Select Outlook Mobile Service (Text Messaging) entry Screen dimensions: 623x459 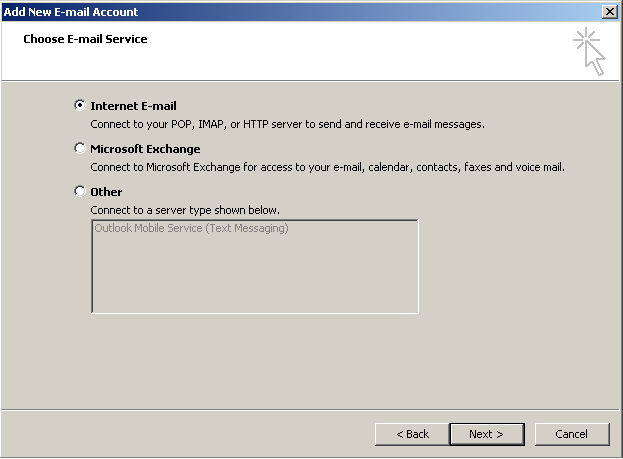(x=190, y=229)
